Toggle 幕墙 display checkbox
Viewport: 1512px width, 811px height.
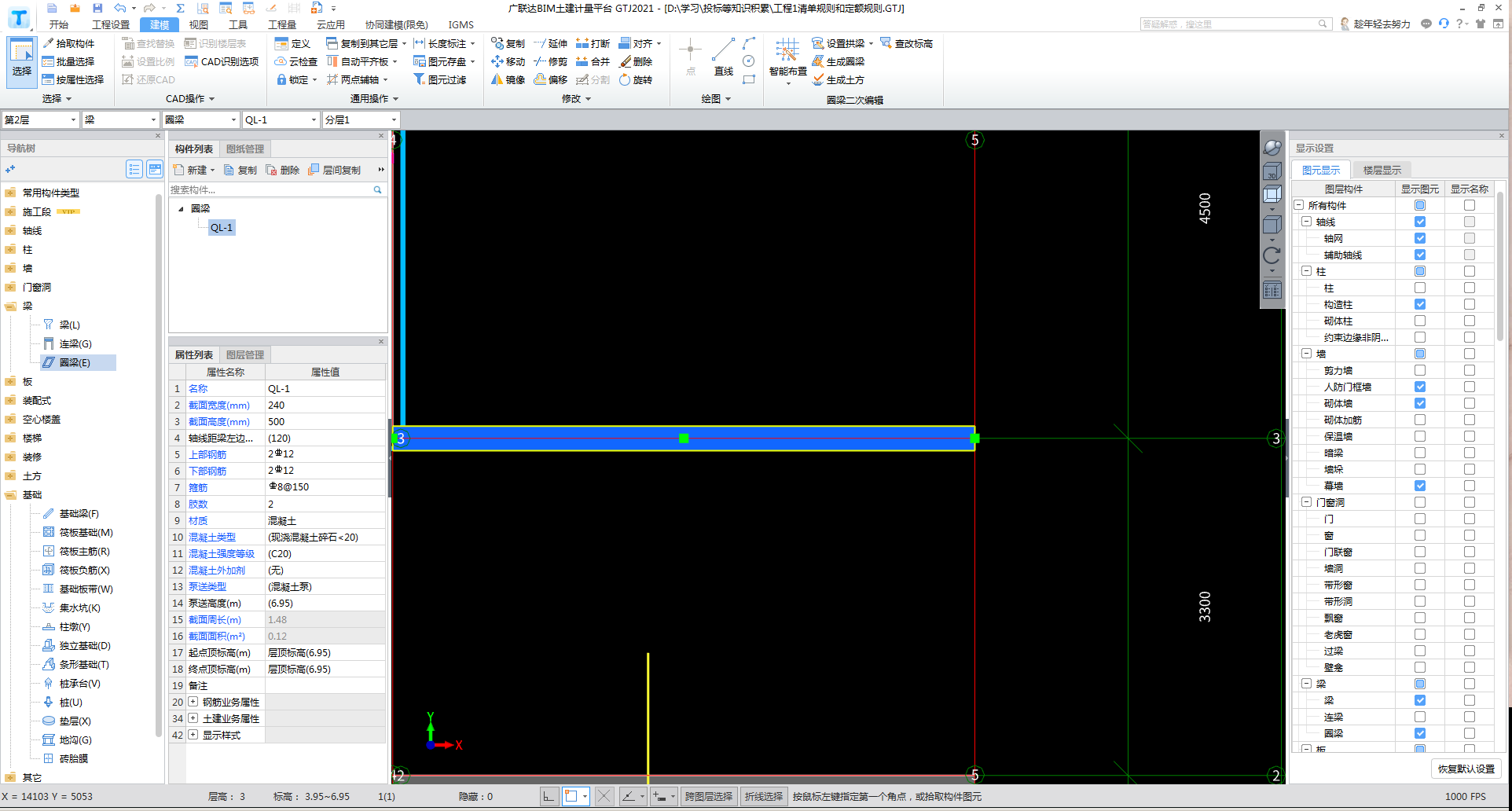pos(1420,486)
